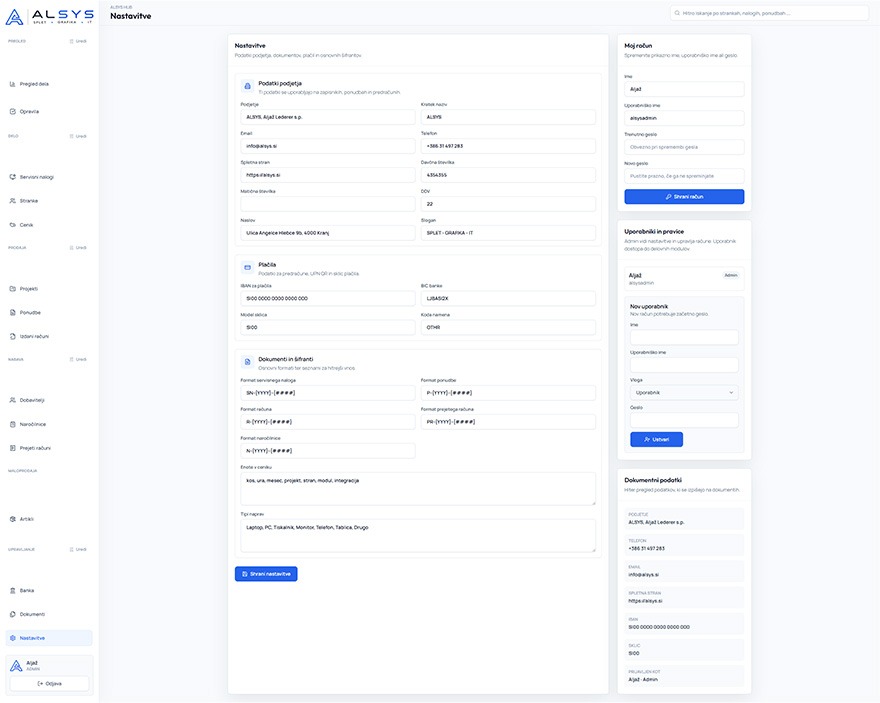
Task: Click the Telefon field
Action: pyautogui.click(x=508, y=146)
